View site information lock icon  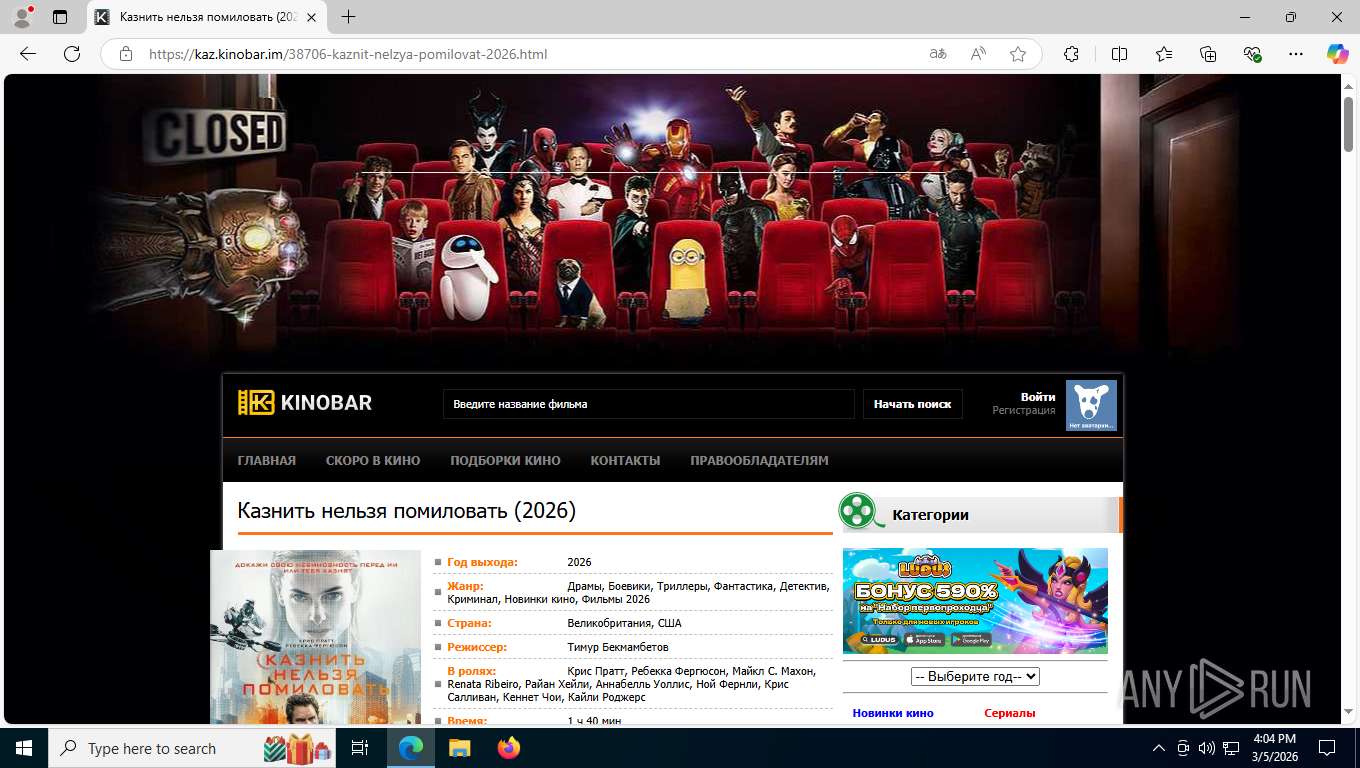click(x=126, y=54)
